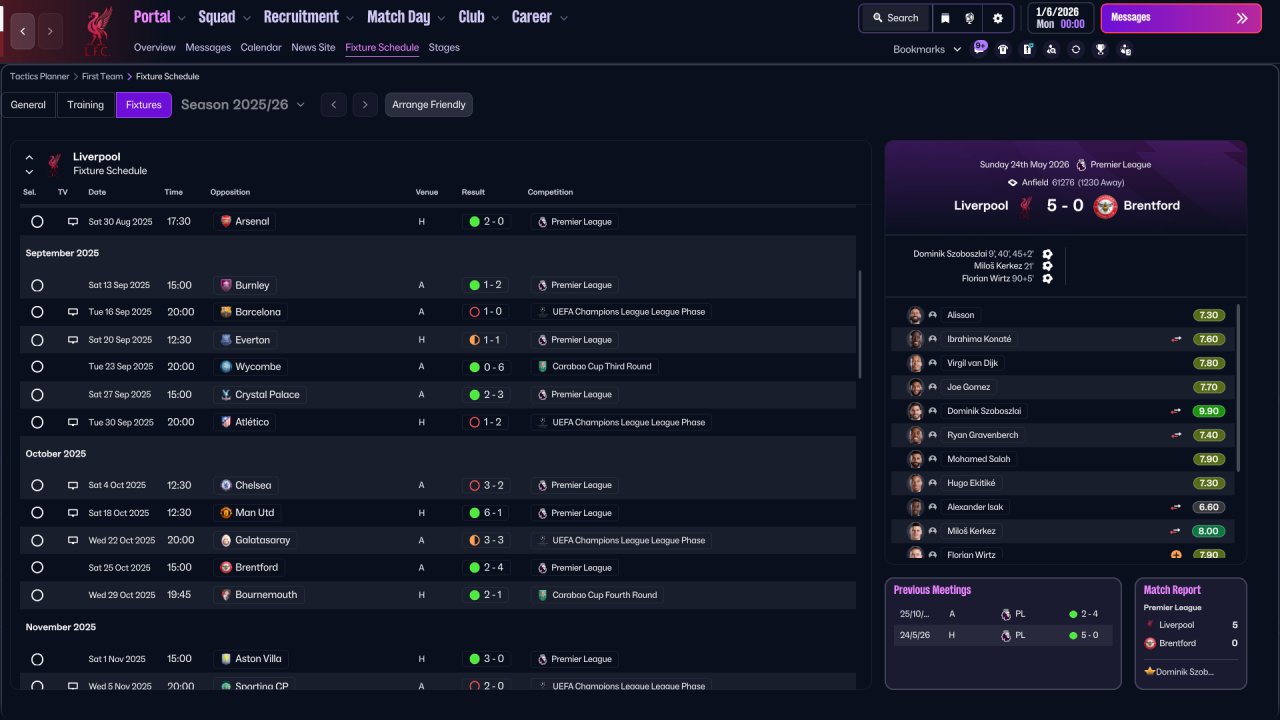Click the scouting magnifier person icon in bookmarks bar
Viewport: 1280px width, 720px height.
[1051, 49]
